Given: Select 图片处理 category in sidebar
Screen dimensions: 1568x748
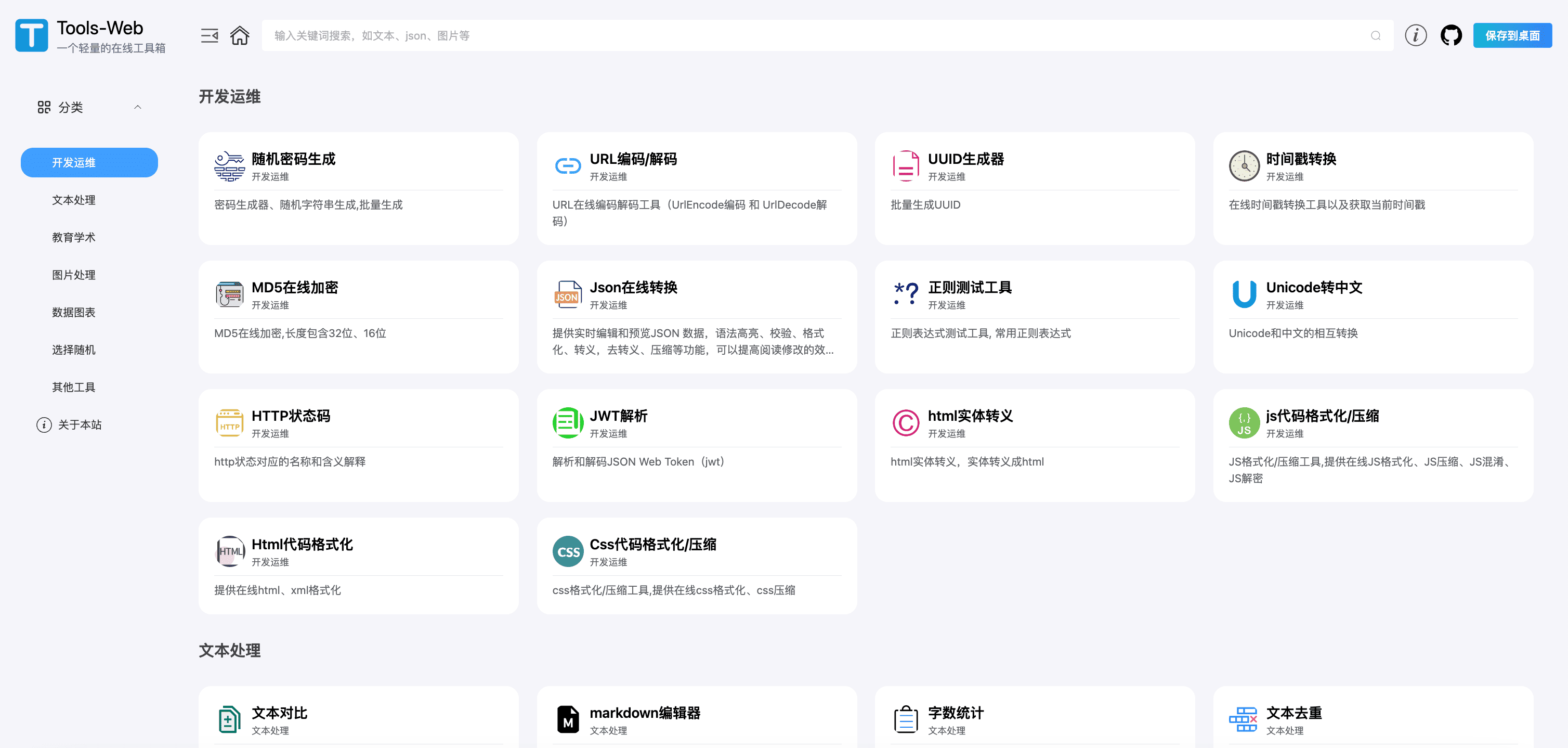Looking at the screenshot, I should pyautogui.click(x=74, y=275).
